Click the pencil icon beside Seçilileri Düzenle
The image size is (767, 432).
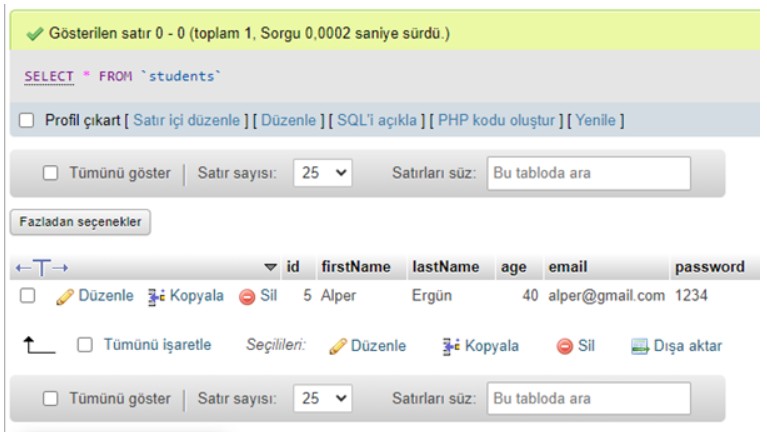coord(337,346)
